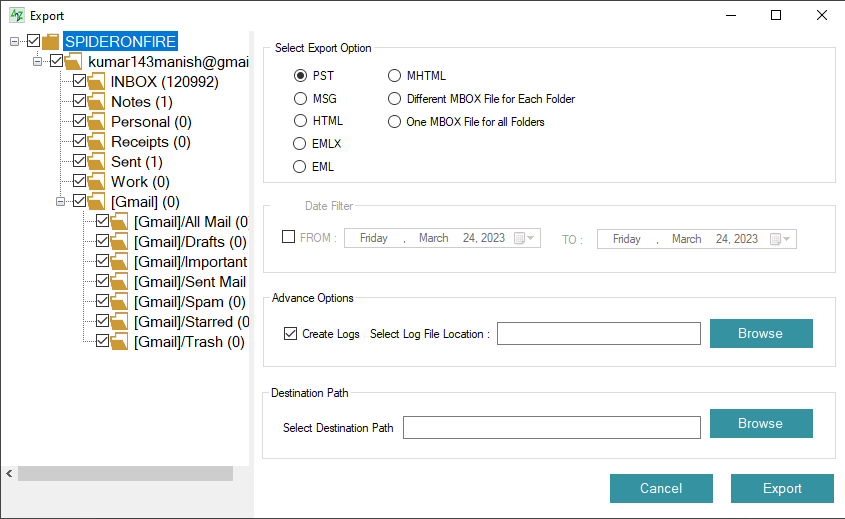The image size is (845, 519).
Task: Choose One MBOX File for all Folders
Action: pos(394,122)
